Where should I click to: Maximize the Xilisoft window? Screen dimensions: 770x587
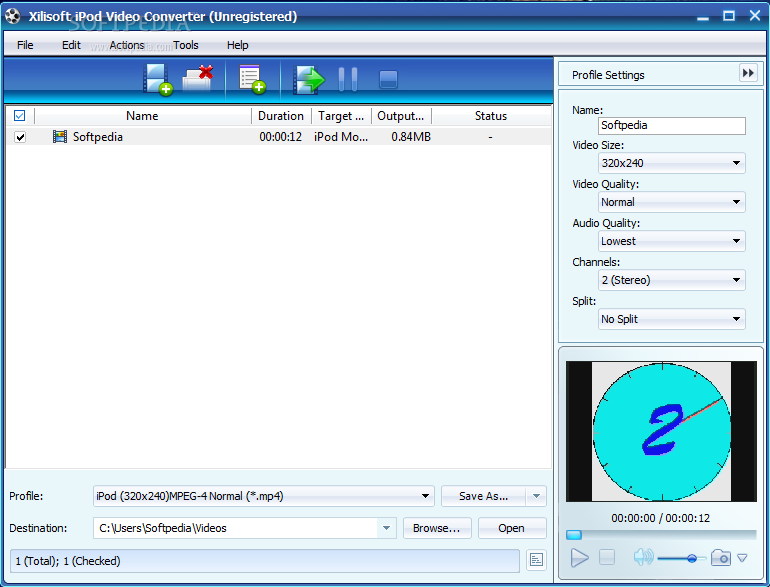[729, 16]
